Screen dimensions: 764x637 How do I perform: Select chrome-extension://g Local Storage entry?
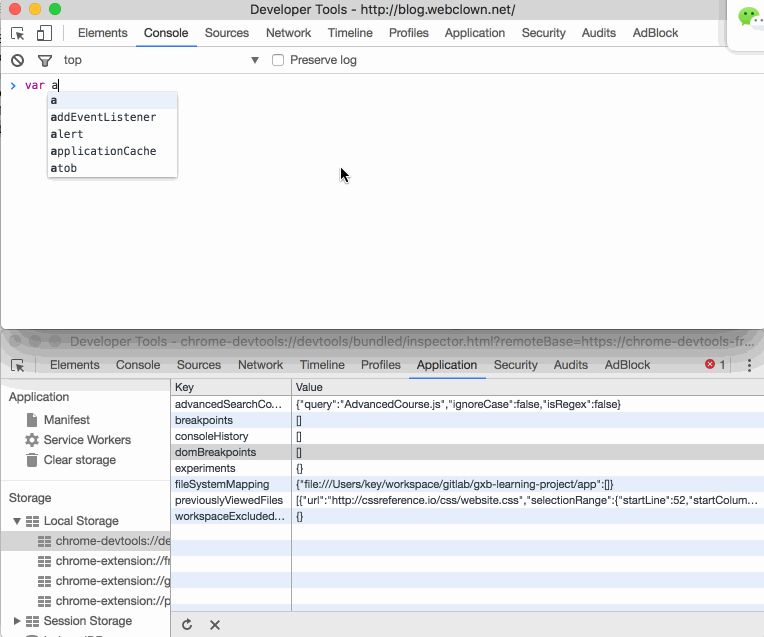point(86,581)
